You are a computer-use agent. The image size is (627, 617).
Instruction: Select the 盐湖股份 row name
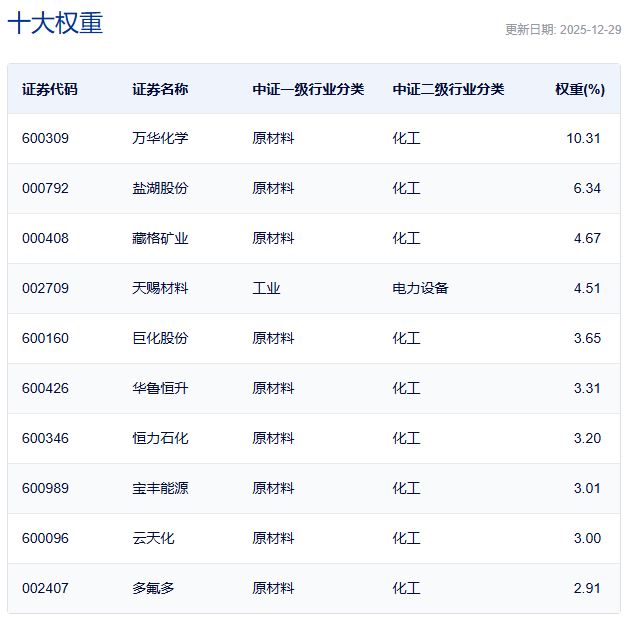click(x=159, y=188)
